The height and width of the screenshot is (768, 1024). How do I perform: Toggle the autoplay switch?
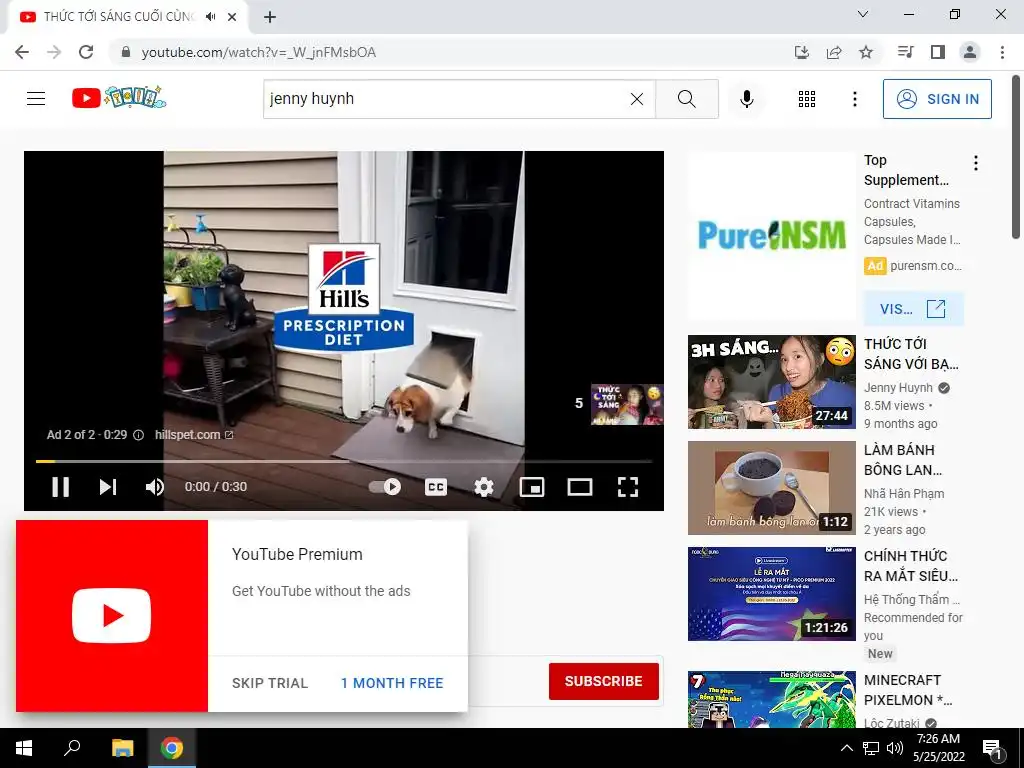(x=385, y=487)
